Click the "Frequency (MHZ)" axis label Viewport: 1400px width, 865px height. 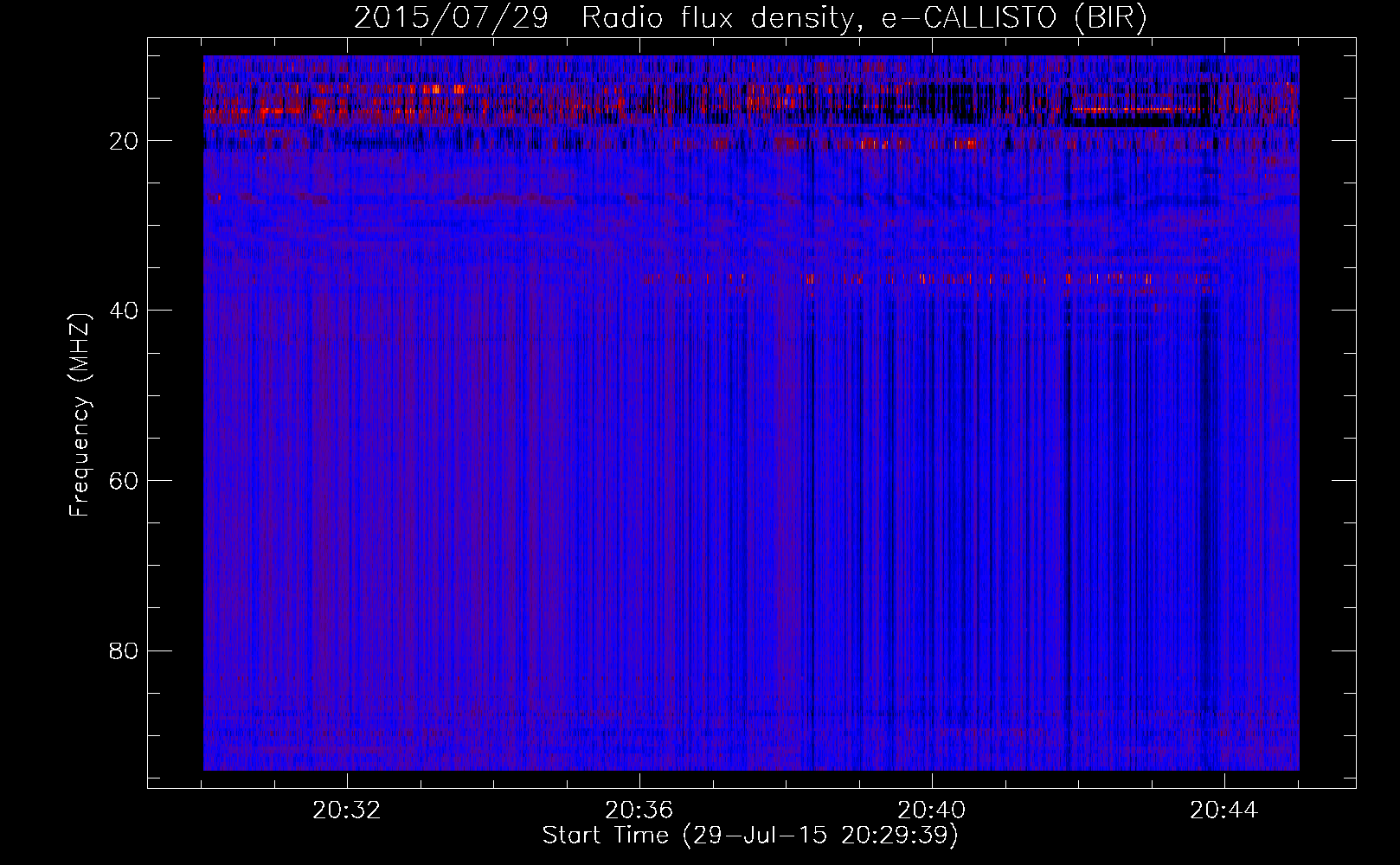(x=80, y=415)
